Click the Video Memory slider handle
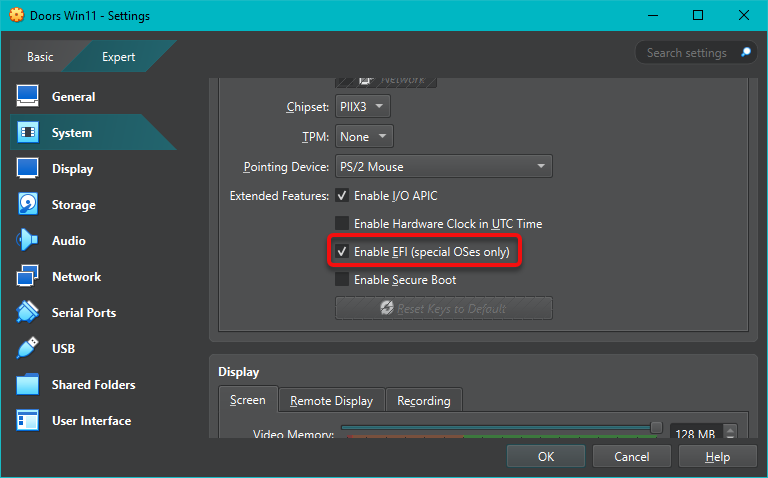768x478 pixels. [x=656, y=427]
